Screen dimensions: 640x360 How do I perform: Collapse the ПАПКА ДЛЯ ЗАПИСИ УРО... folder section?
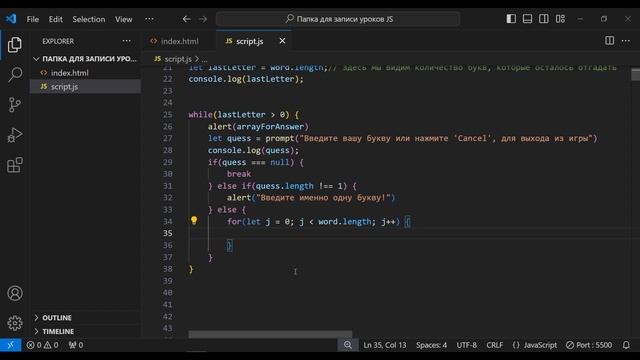coord(85,59)
